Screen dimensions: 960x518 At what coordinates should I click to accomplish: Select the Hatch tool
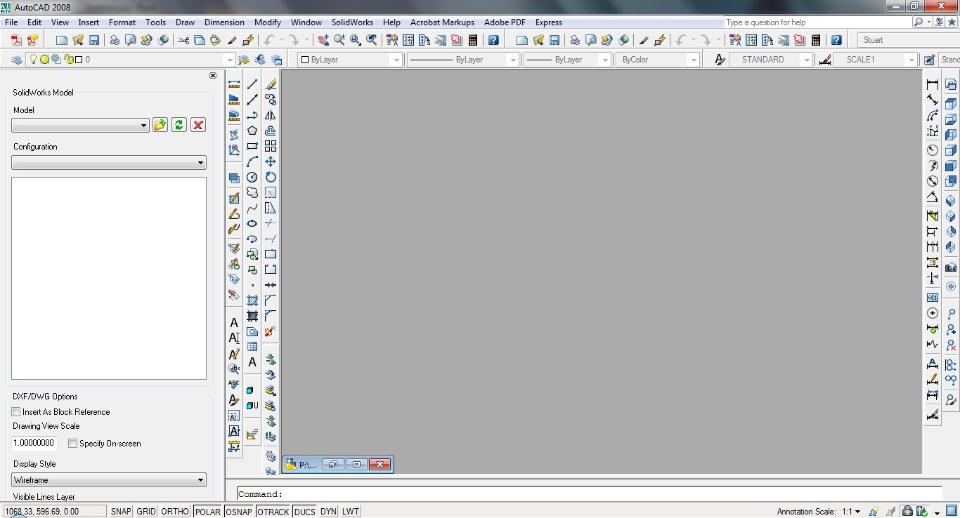[x=252, y=300]
